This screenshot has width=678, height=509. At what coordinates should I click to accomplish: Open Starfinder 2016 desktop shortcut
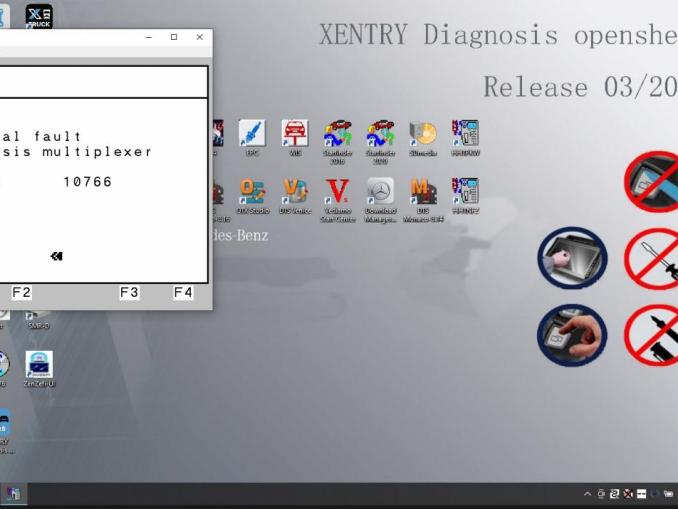pyautogui.click(x=337, y=142)
